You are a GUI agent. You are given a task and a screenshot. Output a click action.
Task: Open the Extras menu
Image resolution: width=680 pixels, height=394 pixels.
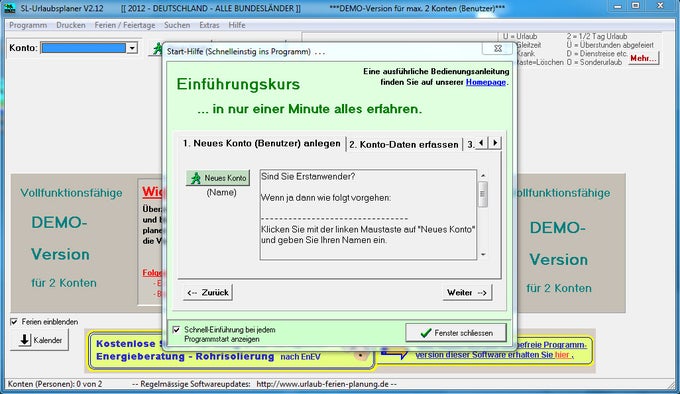click(209, 25)
